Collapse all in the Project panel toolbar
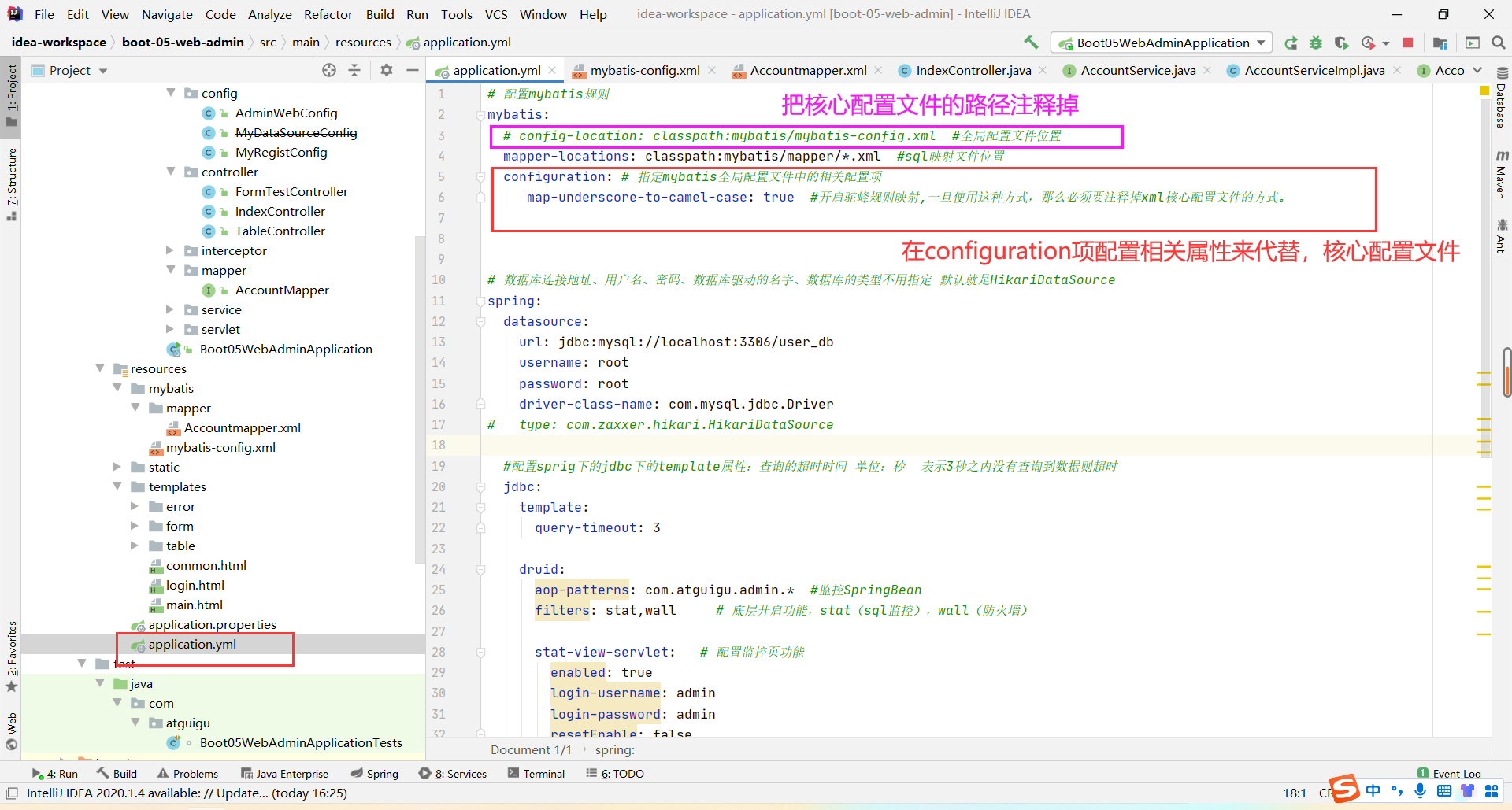The height and width of the screenshot is (810, 1512). click(354, 70)
